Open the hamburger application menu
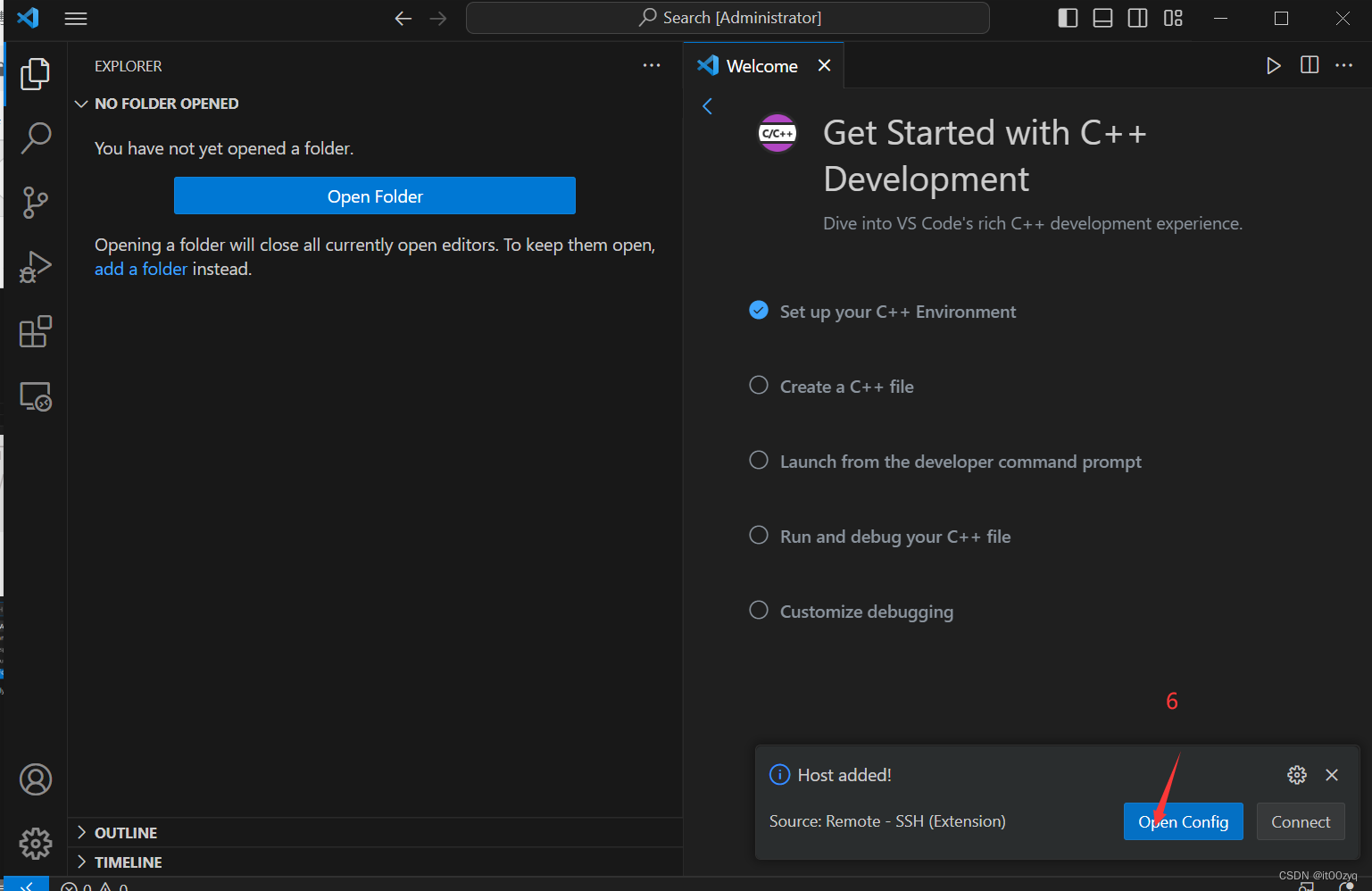The image size is (1372, 891). point(76,18)
